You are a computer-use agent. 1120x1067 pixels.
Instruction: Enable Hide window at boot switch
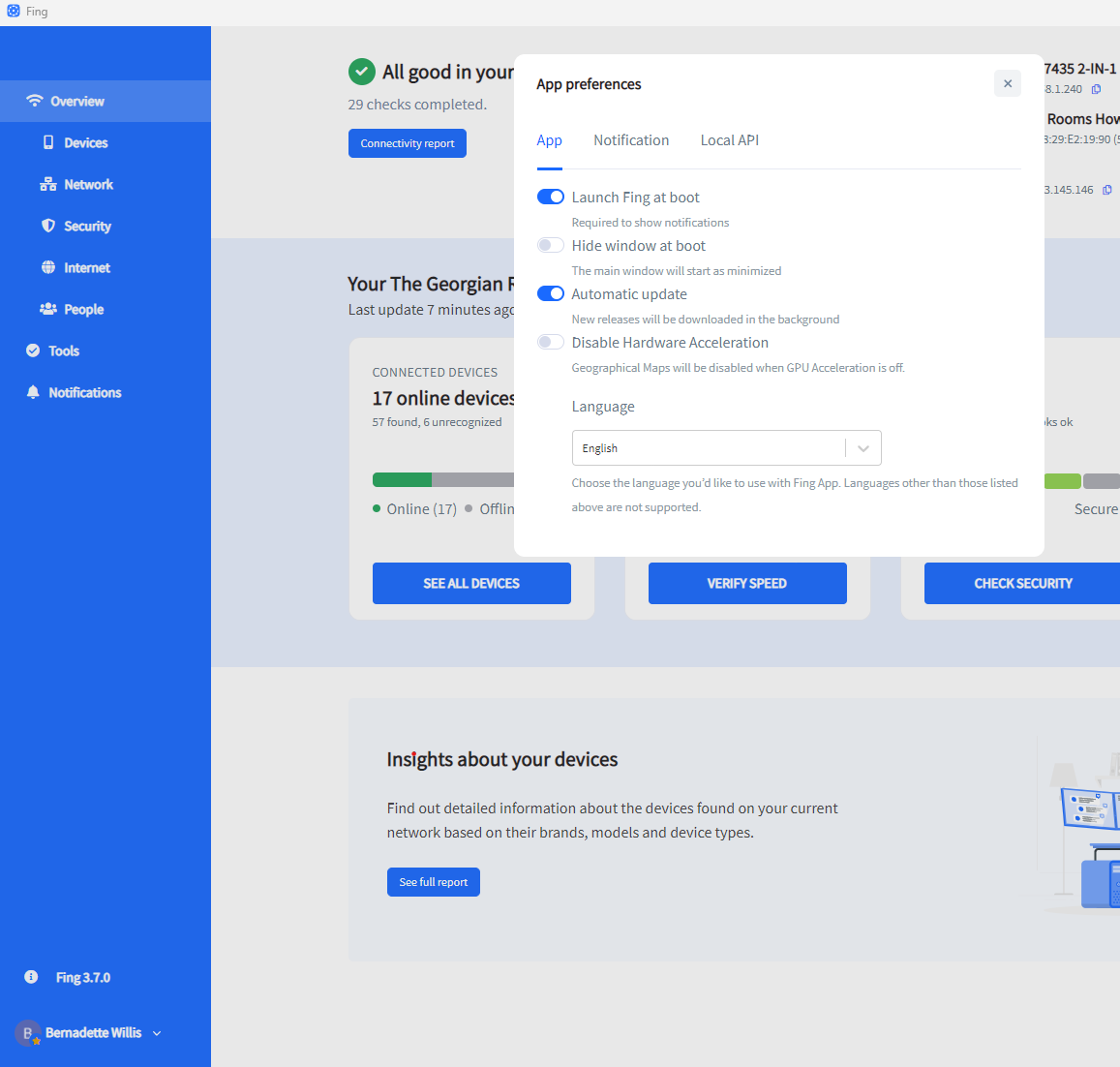click(551, 245)
